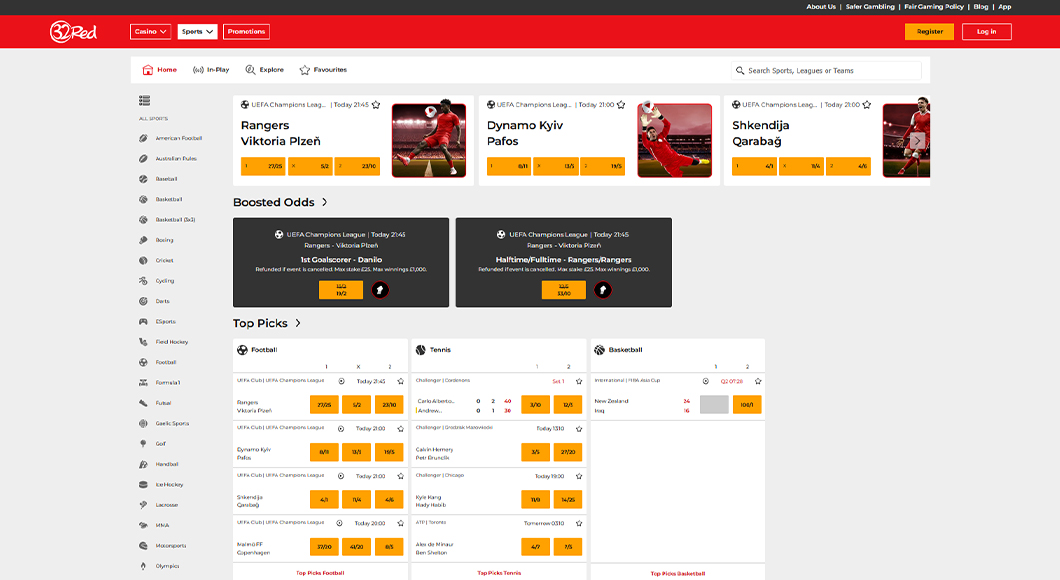
Task: Open the Top Picks Basketball link
Action: point(677,573)
